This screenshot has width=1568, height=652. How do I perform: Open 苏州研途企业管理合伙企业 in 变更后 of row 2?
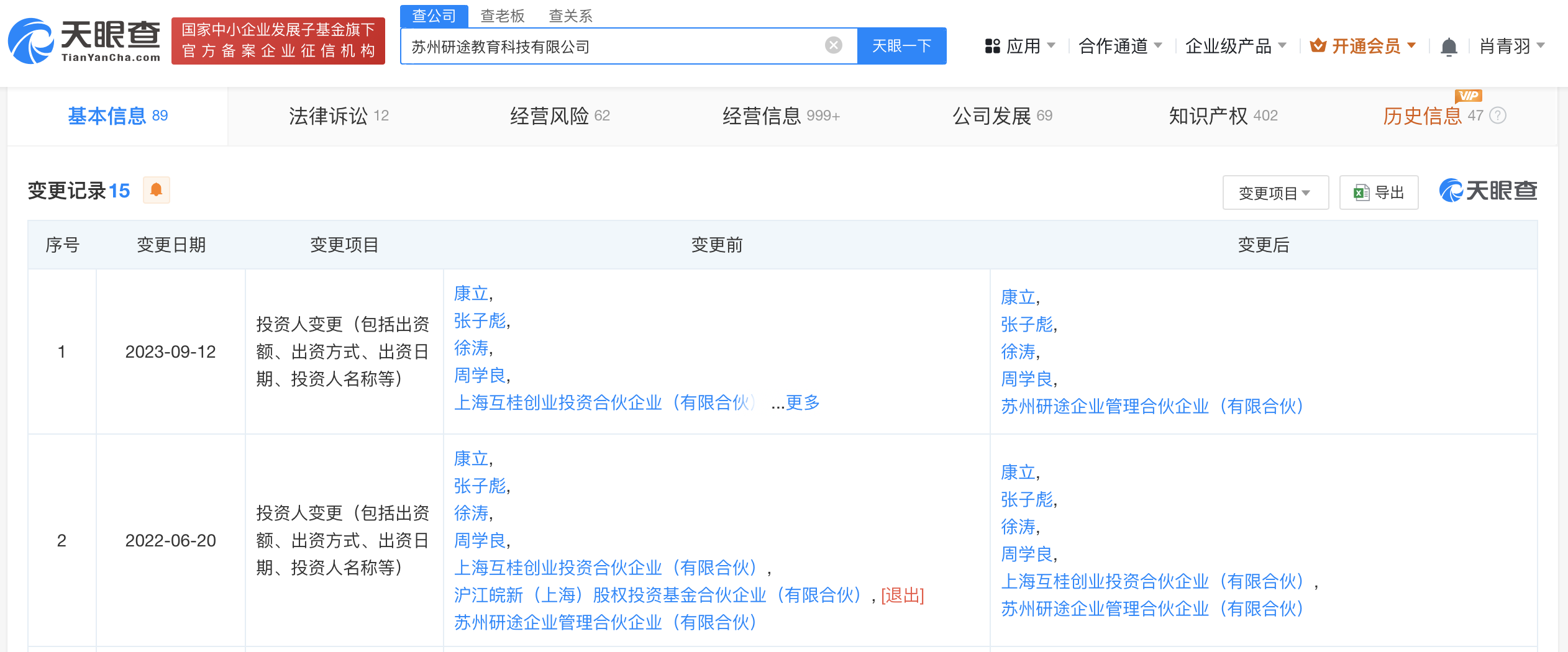tap(1152, 609)
